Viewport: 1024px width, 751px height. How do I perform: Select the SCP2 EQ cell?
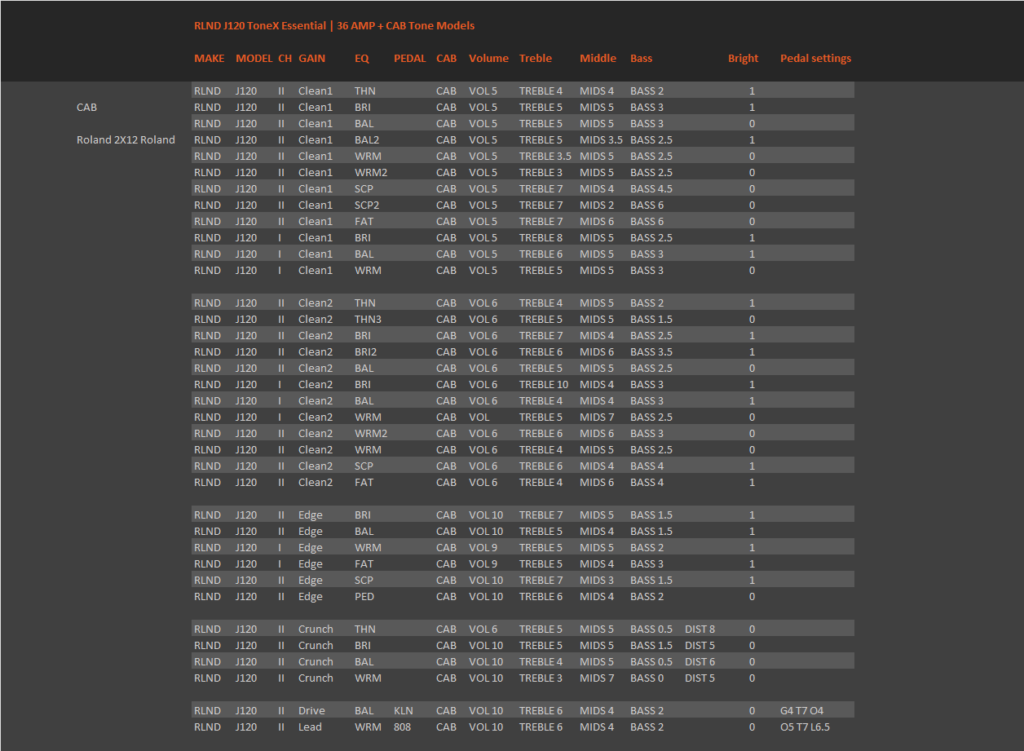367,205
